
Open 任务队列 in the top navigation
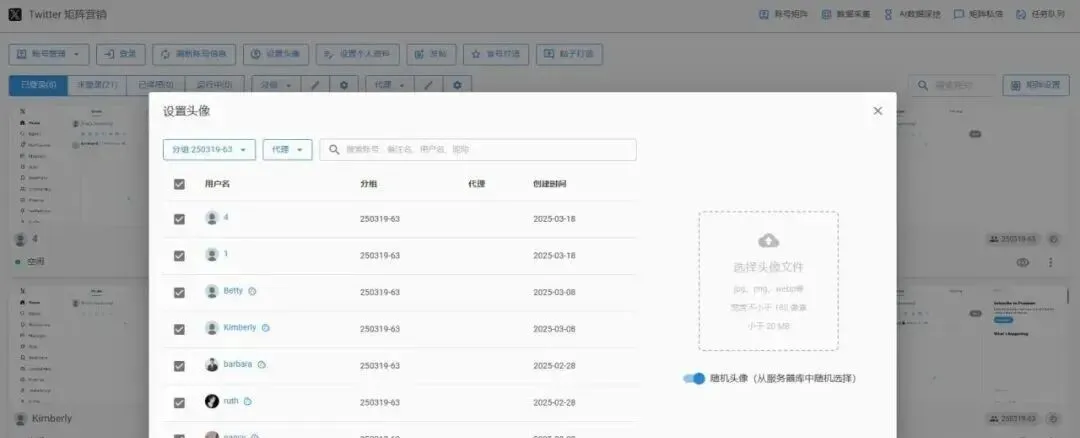[x=1041, y=14]
